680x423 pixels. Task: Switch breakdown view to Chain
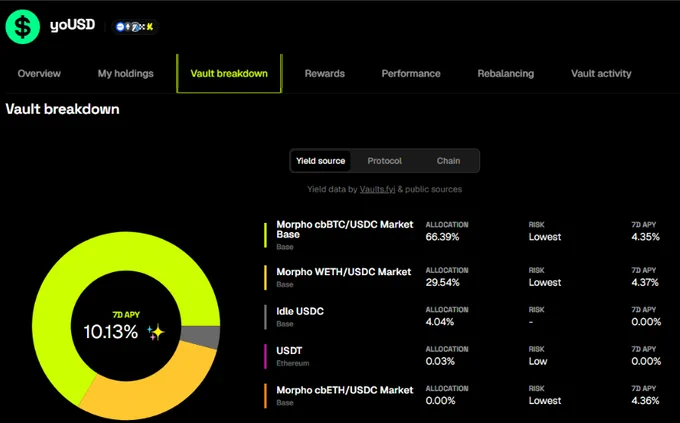coord(448,161)
